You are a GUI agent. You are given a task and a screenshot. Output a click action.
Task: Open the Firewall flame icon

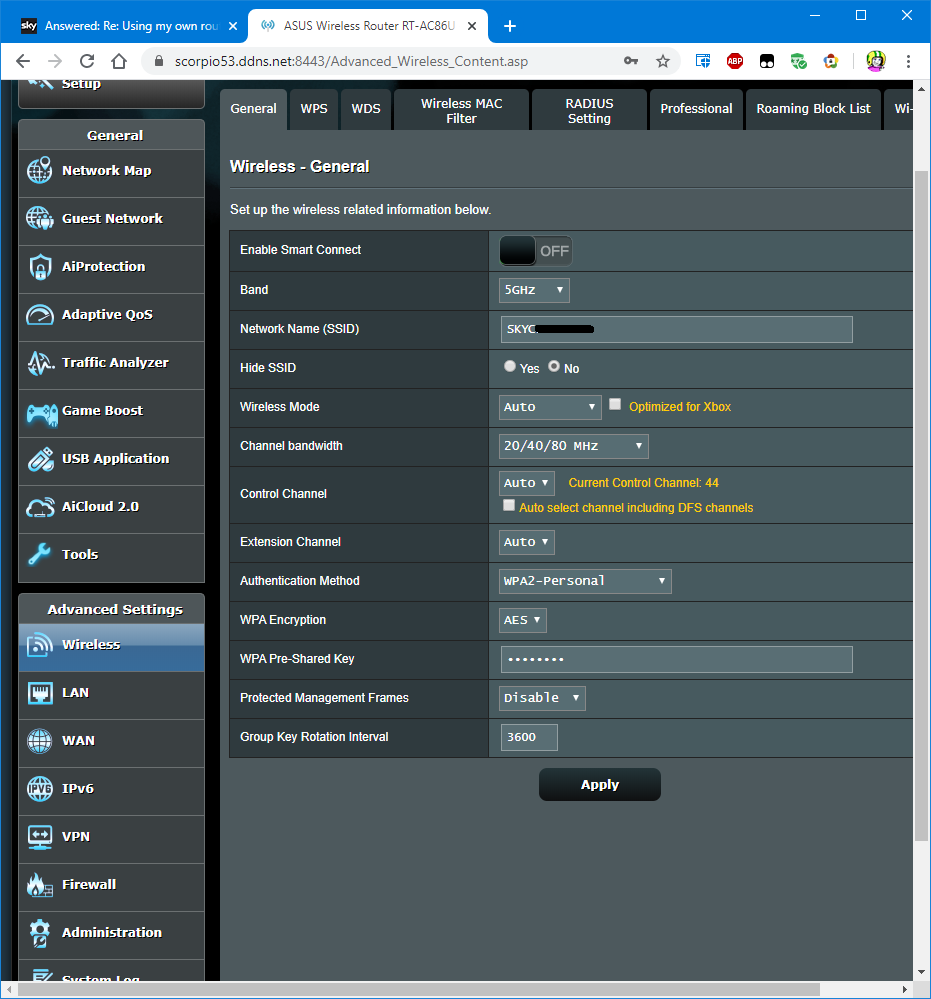pos(40,885)
